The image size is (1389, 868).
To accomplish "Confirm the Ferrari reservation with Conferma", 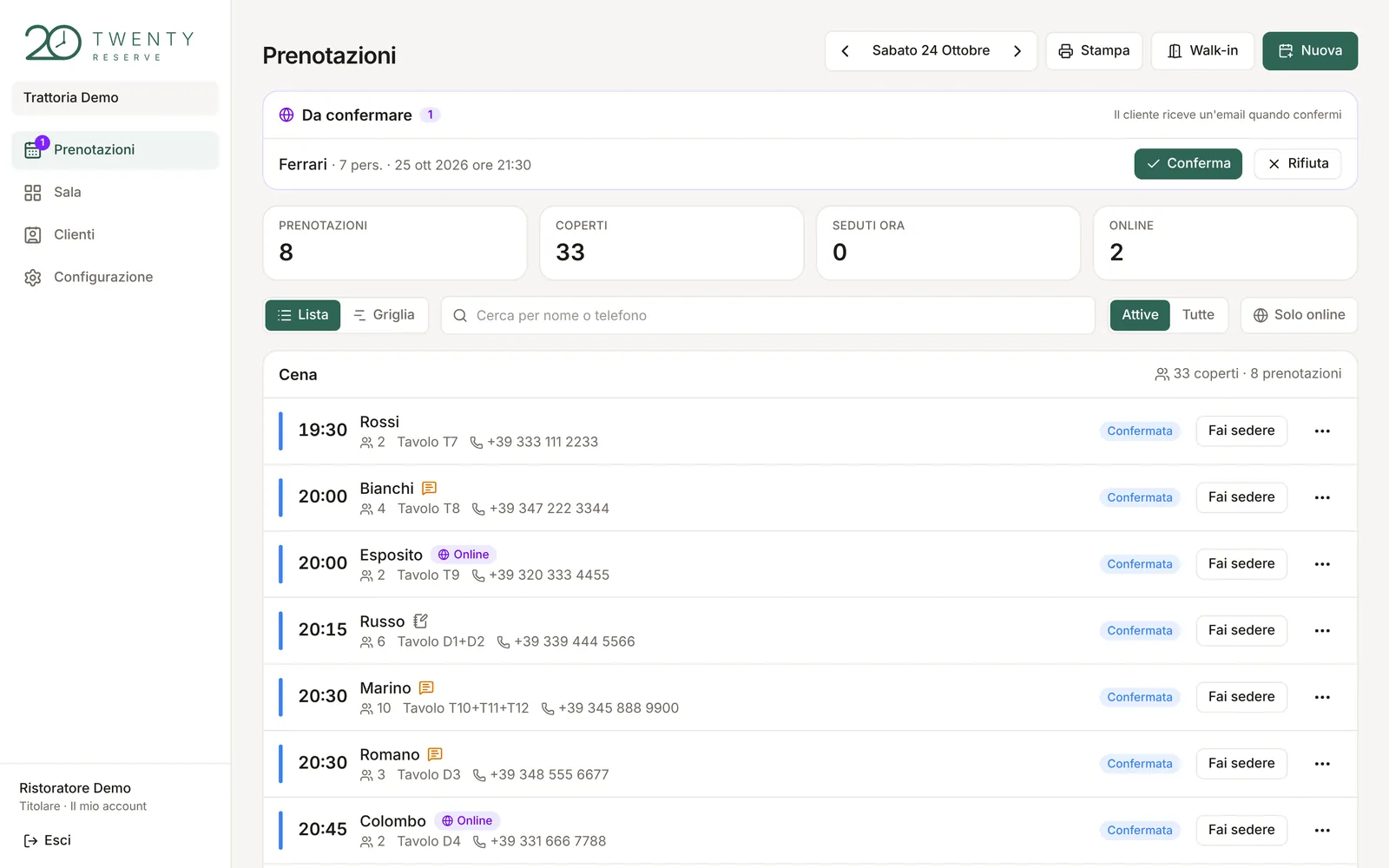I will pyautogui.click(x=1188, y=164).
